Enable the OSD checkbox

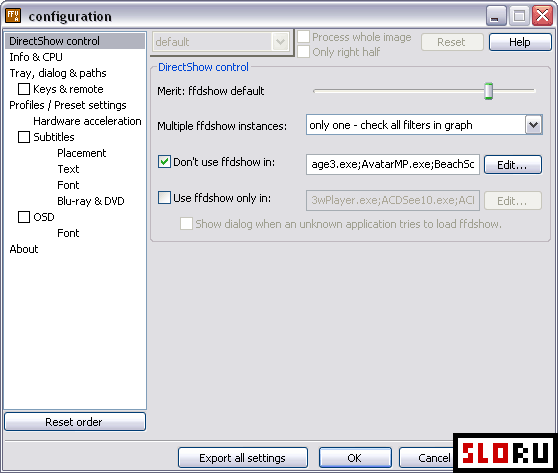tap(24, 217)
